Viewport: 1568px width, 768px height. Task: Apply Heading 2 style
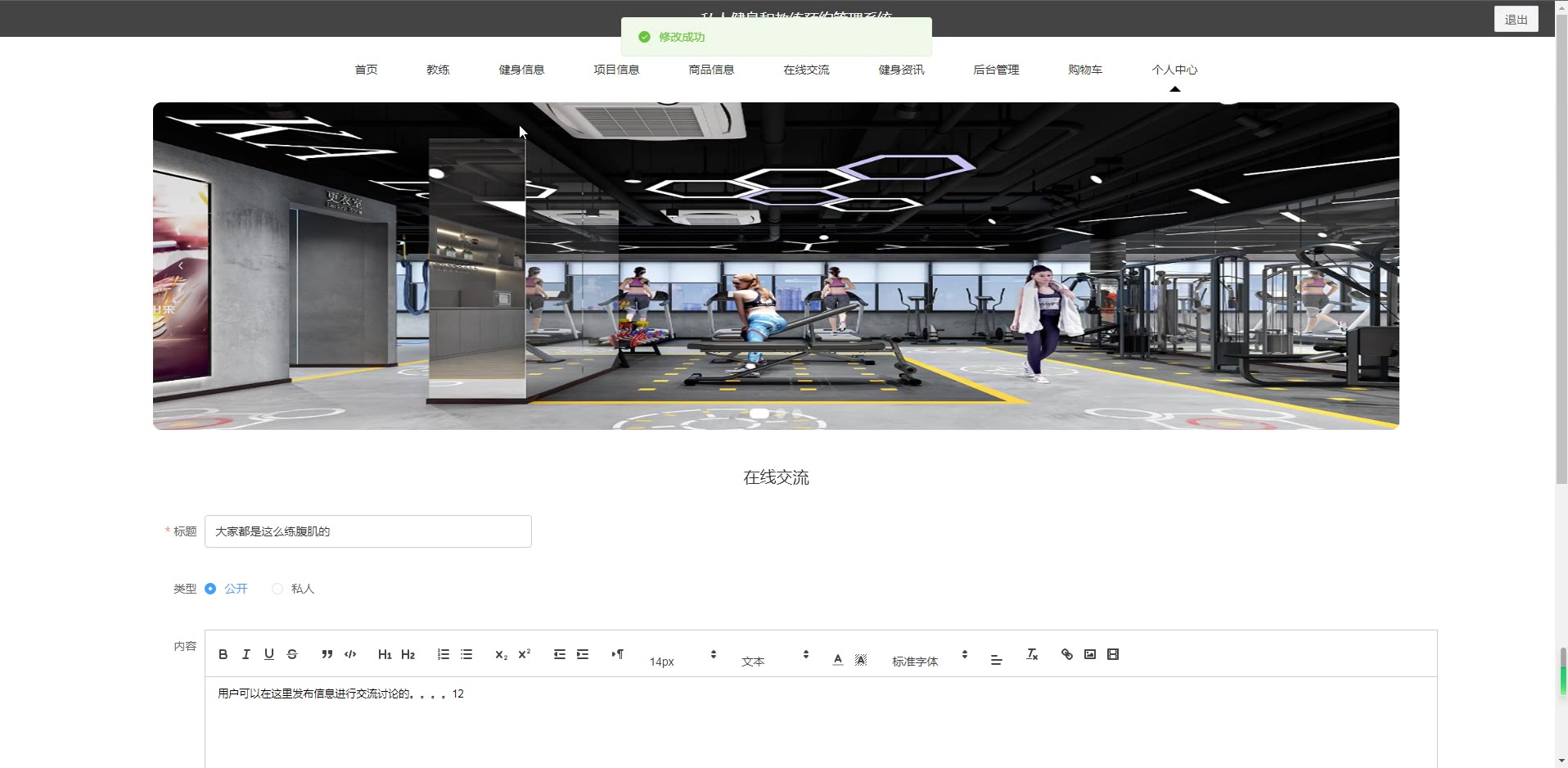(408, 654)
